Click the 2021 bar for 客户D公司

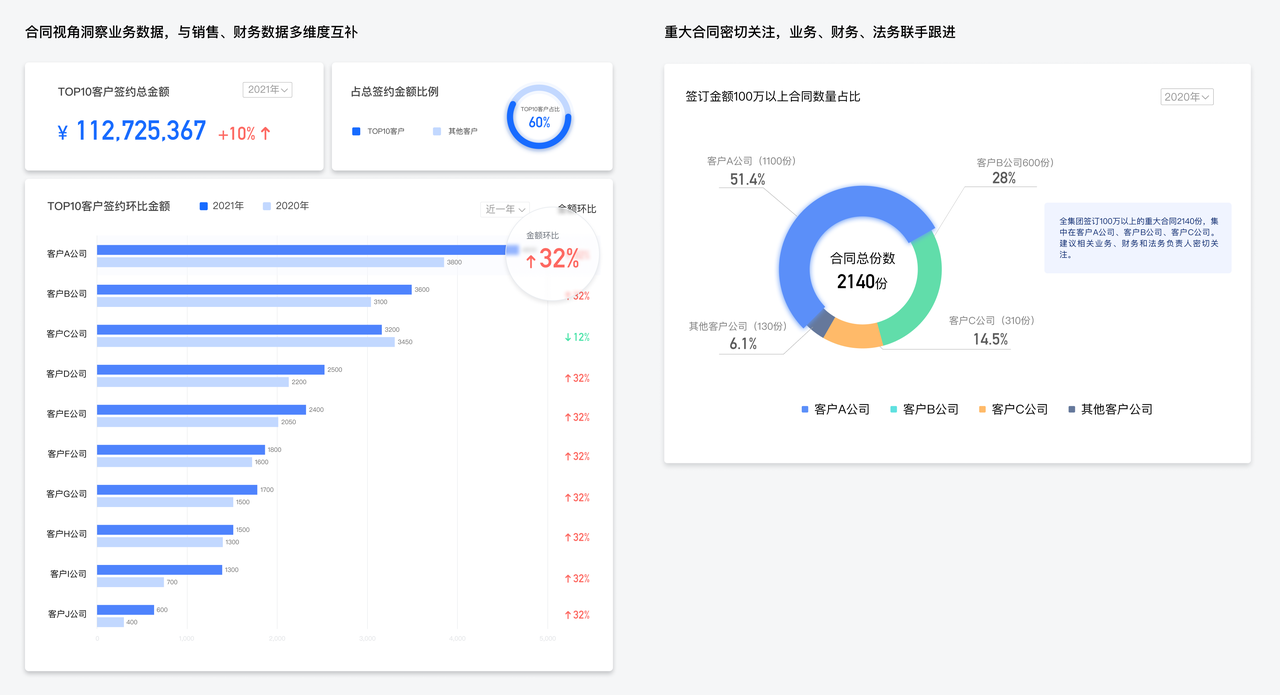(210, 369)
